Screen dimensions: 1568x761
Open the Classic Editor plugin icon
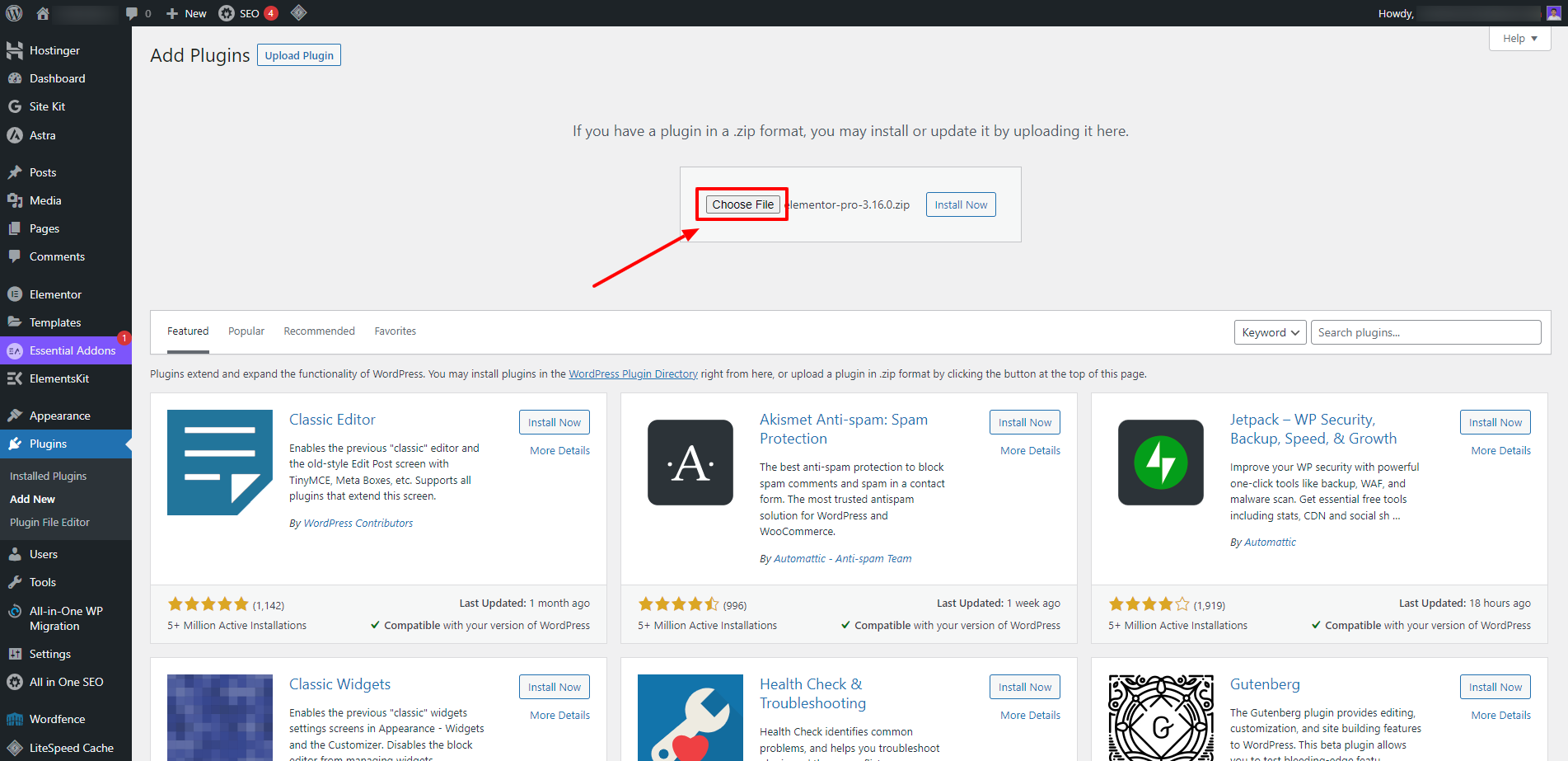click(219, 463)
